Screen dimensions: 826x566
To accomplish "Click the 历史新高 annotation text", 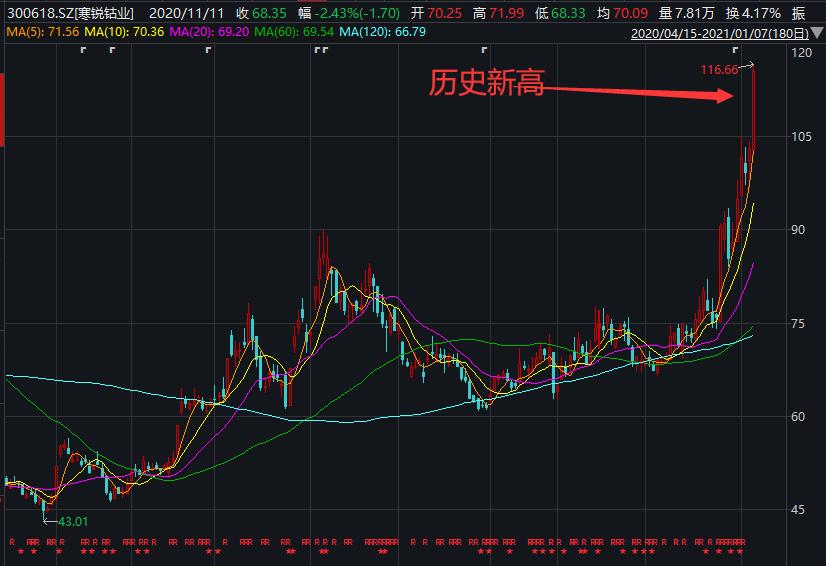I will pyautogui.click(x=486, y=84).
